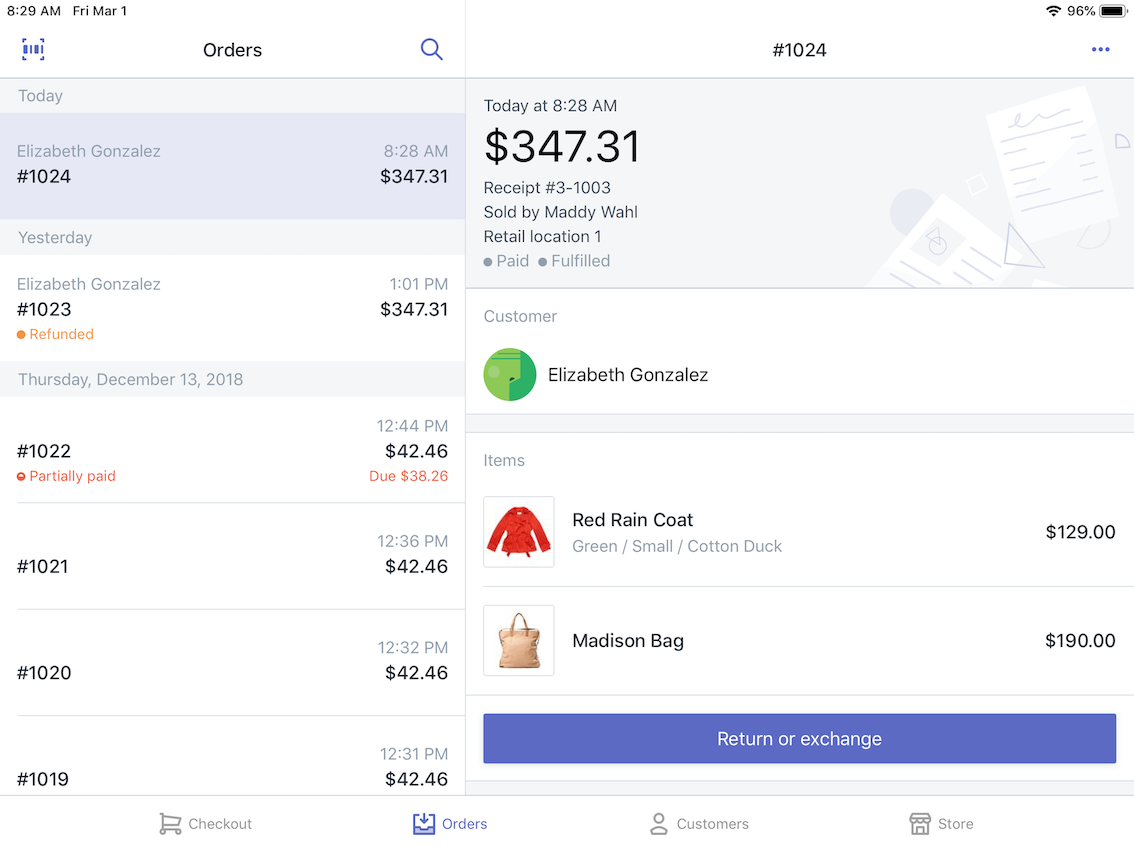
Task: Tap Elizabeth Gonzalez's green avatar
Action: (510, 375)
